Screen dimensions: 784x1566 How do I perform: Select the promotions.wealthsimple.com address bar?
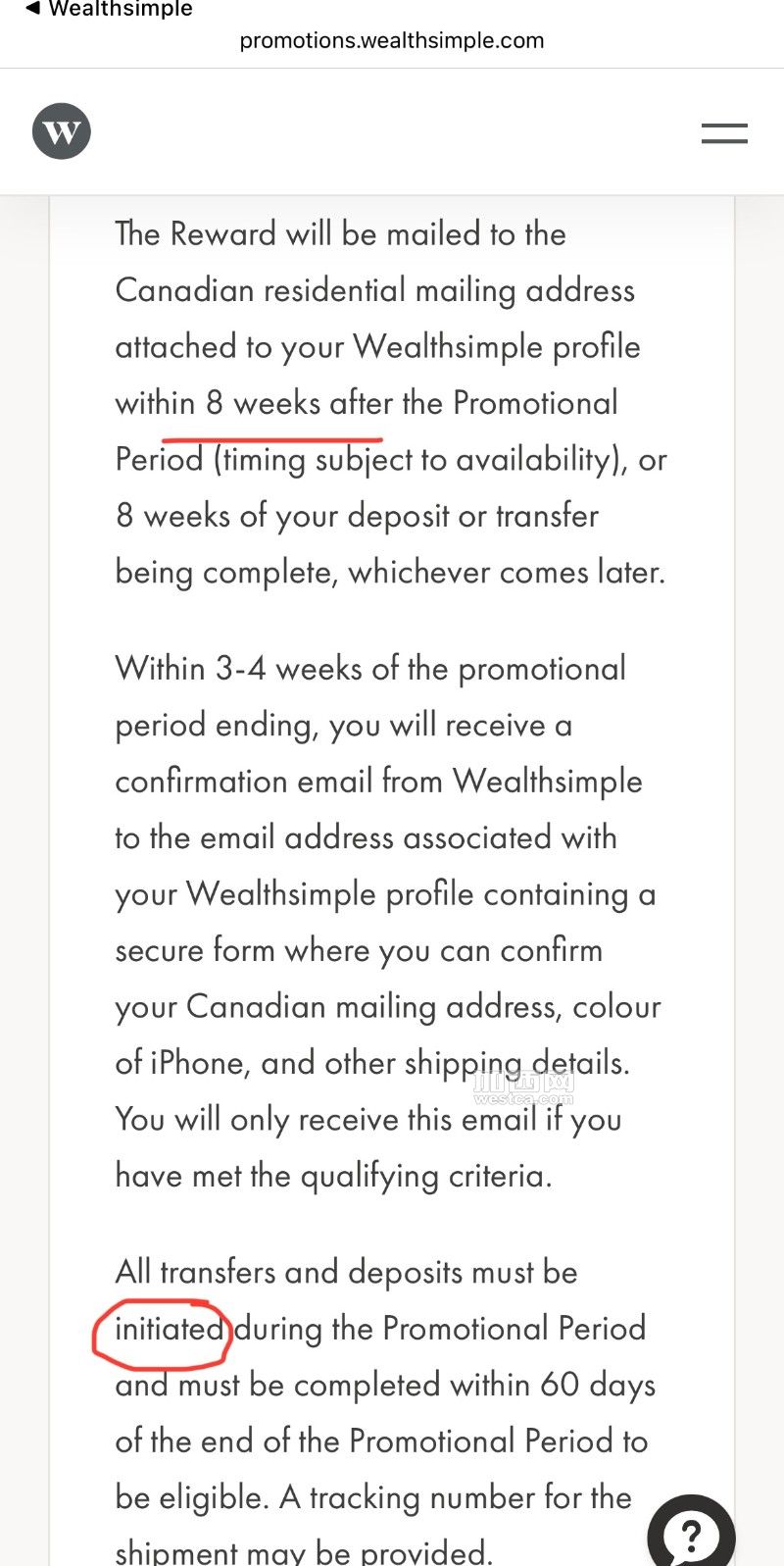pyautogui.click(x=392, y=41)
